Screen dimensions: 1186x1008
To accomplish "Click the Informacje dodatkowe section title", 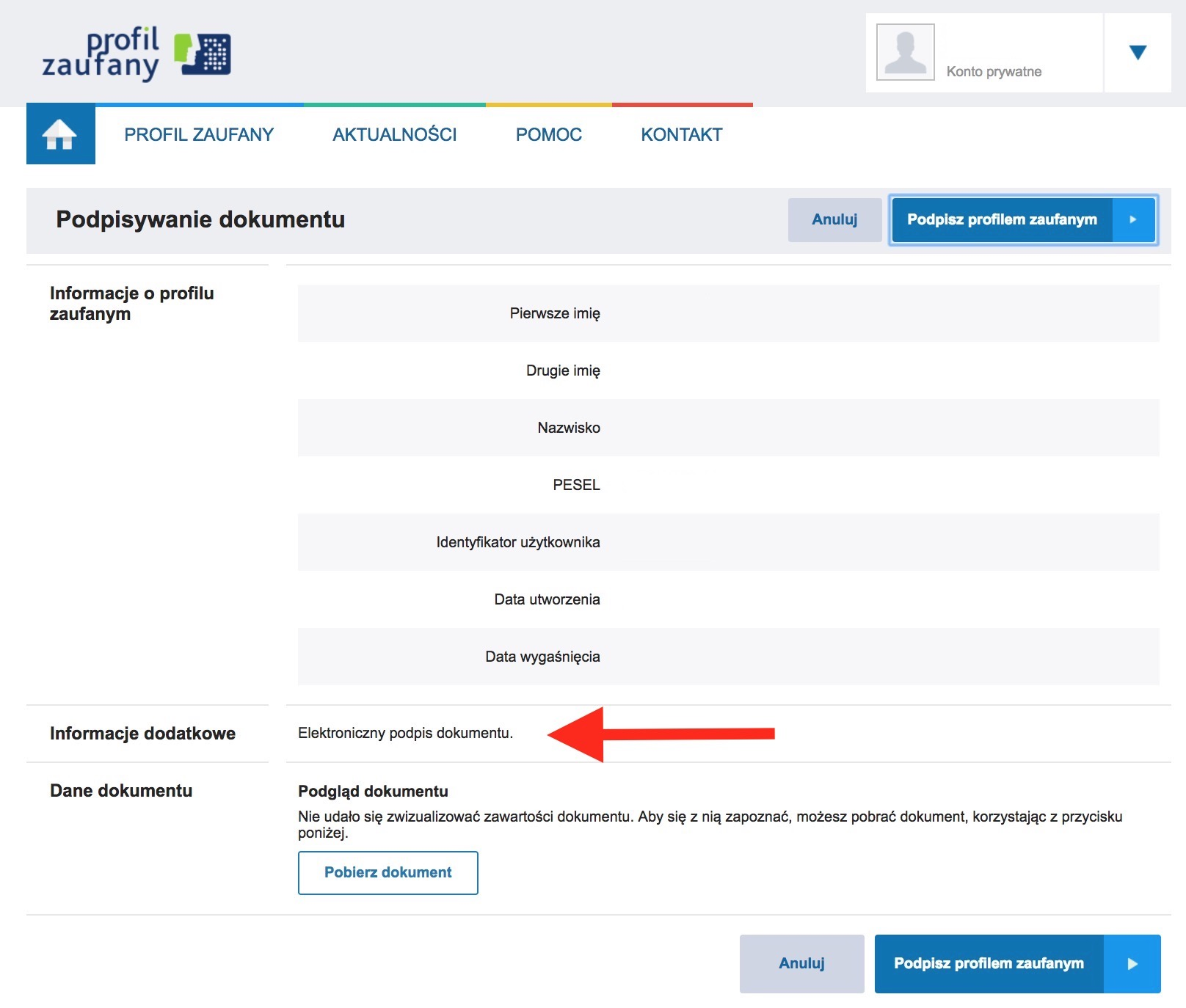I will (142, 734).
